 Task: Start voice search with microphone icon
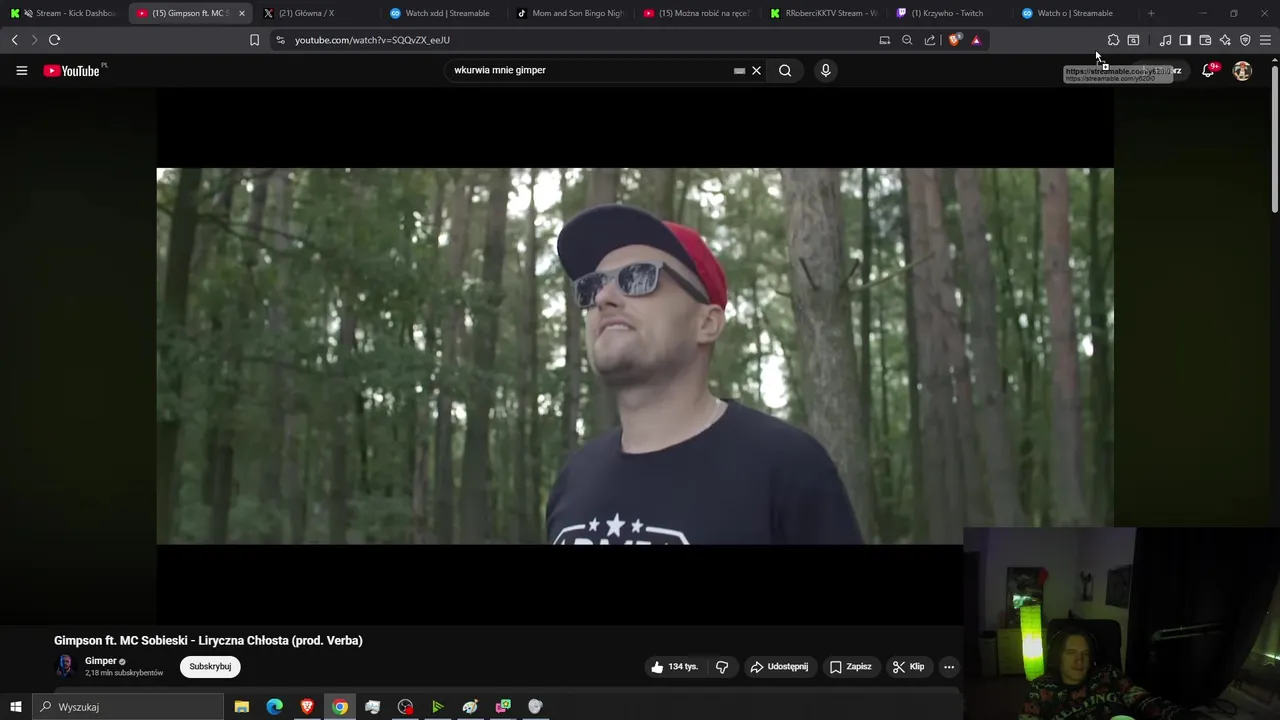tap(825, 70)
